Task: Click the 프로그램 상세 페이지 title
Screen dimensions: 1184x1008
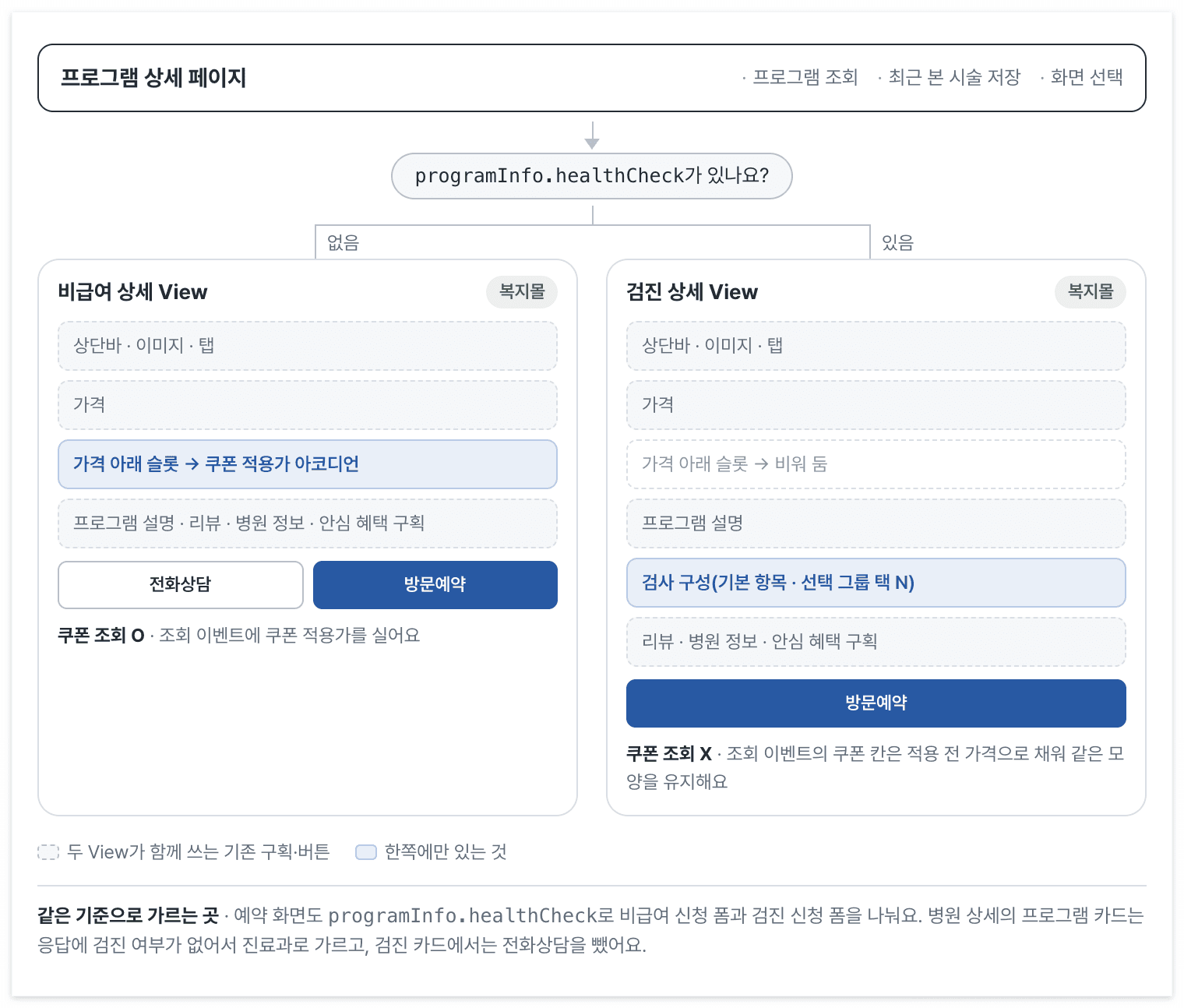Action: click(x=153, y=78)
